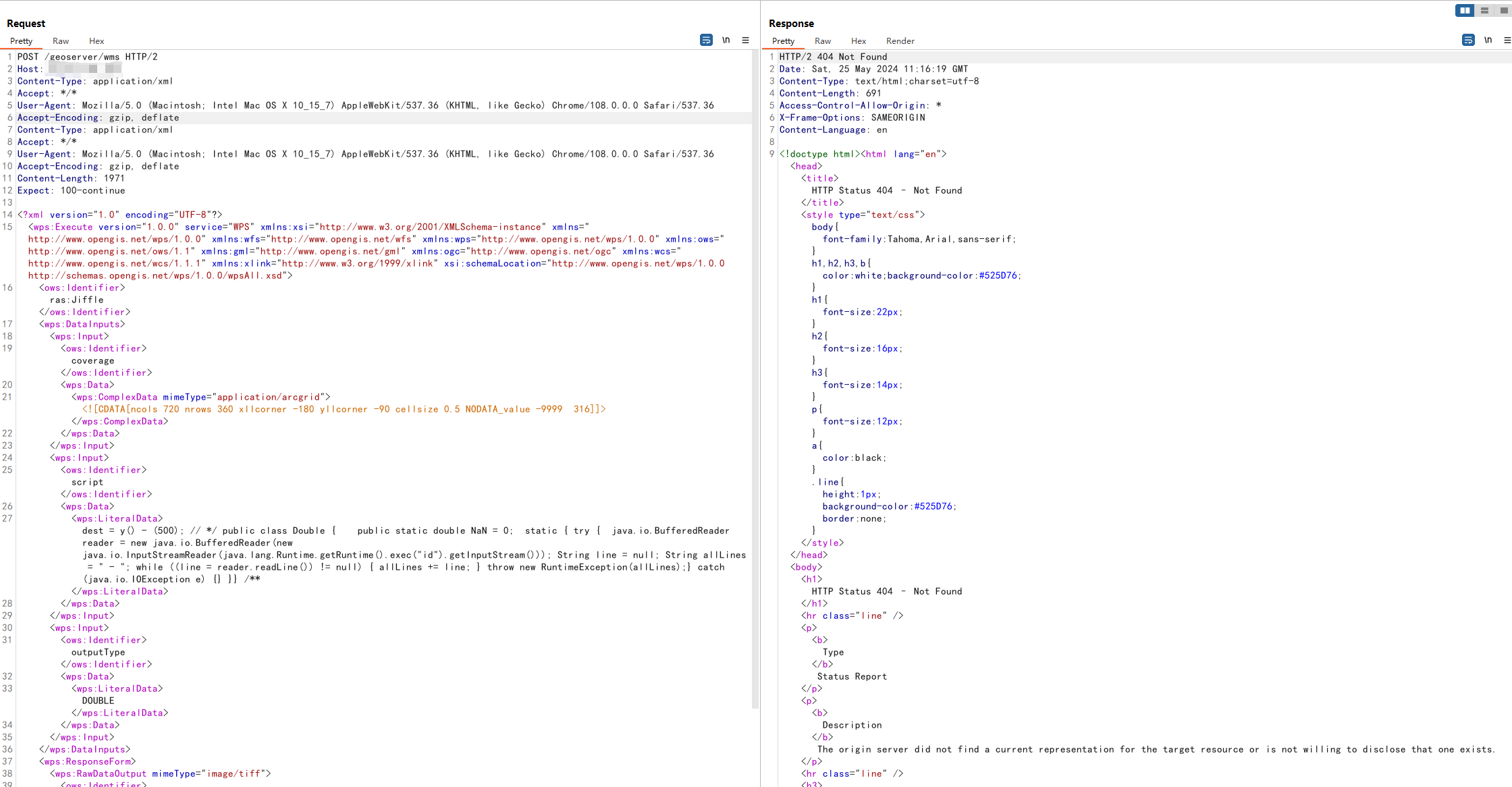Click the 'coverage' identifier value
1512x787 pixels.
point(93,360)
